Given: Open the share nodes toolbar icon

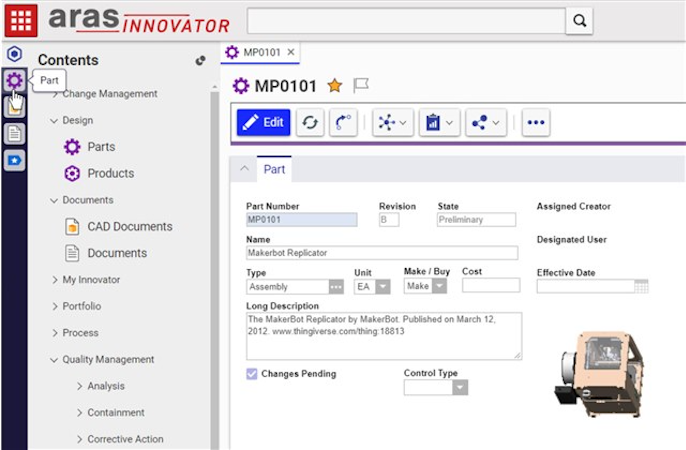Looking at the screenshot, I should pyautogui.click(x=486, y=122).
